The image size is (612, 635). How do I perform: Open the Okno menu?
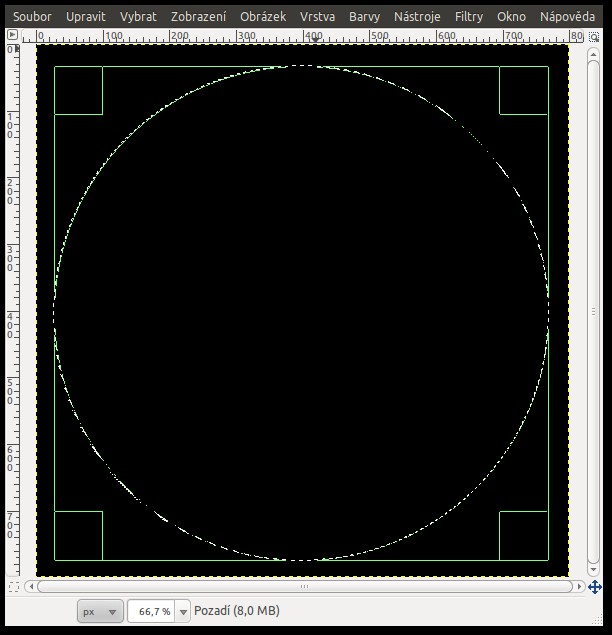(x=511, y=17)
